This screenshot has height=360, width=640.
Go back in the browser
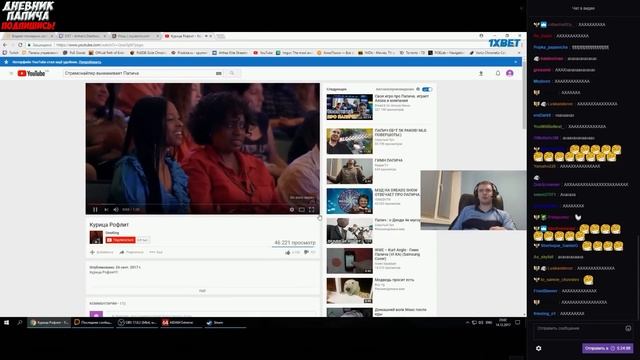coord(5,45)
